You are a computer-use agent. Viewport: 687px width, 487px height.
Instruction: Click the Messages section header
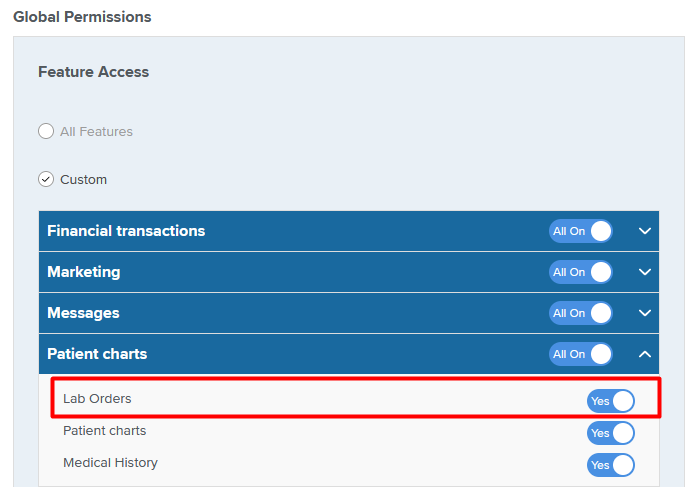point(349,313)
